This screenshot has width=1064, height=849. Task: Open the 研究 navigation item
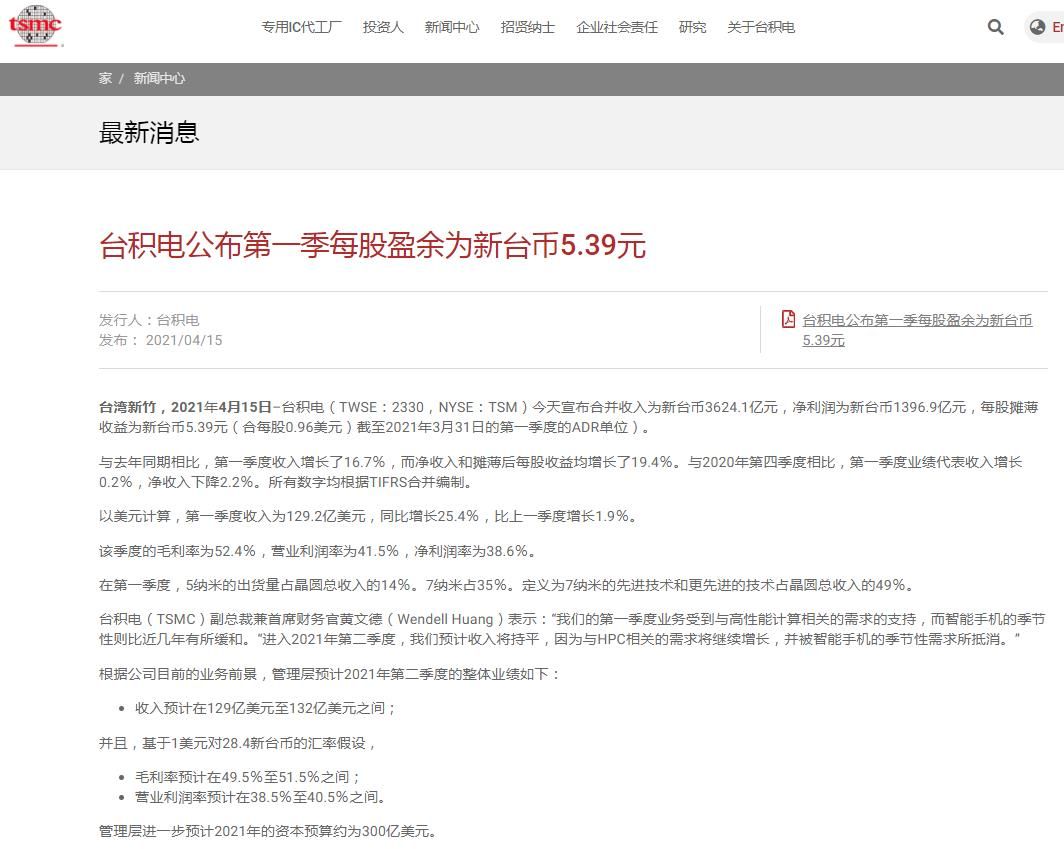[x=692, y=27]
